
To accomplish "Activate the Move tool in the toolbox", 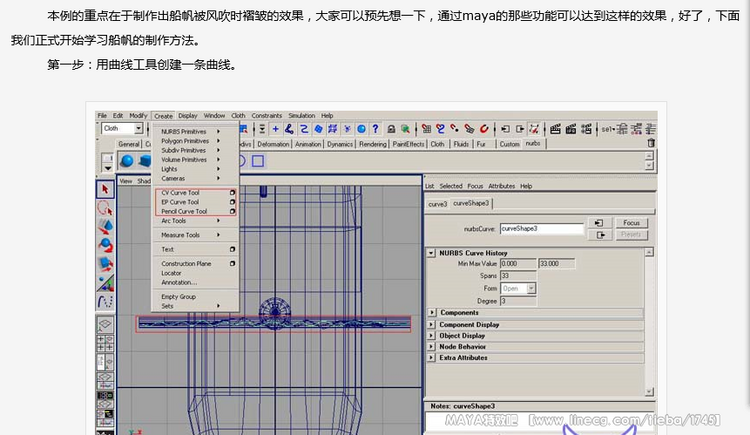I will pyautogui.click(x=105, y=227).
